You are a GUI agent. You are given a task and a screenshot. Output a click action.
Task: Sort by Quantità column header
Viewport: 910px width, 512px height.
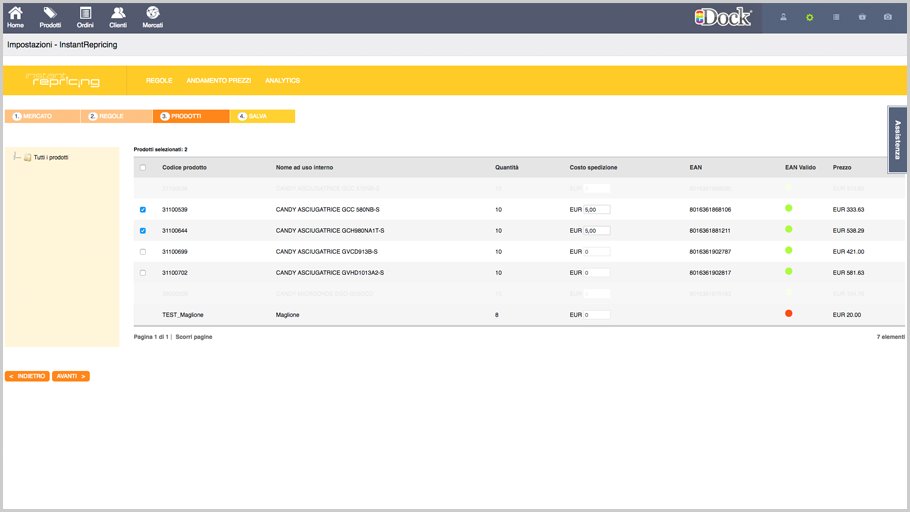coord(507,168)
